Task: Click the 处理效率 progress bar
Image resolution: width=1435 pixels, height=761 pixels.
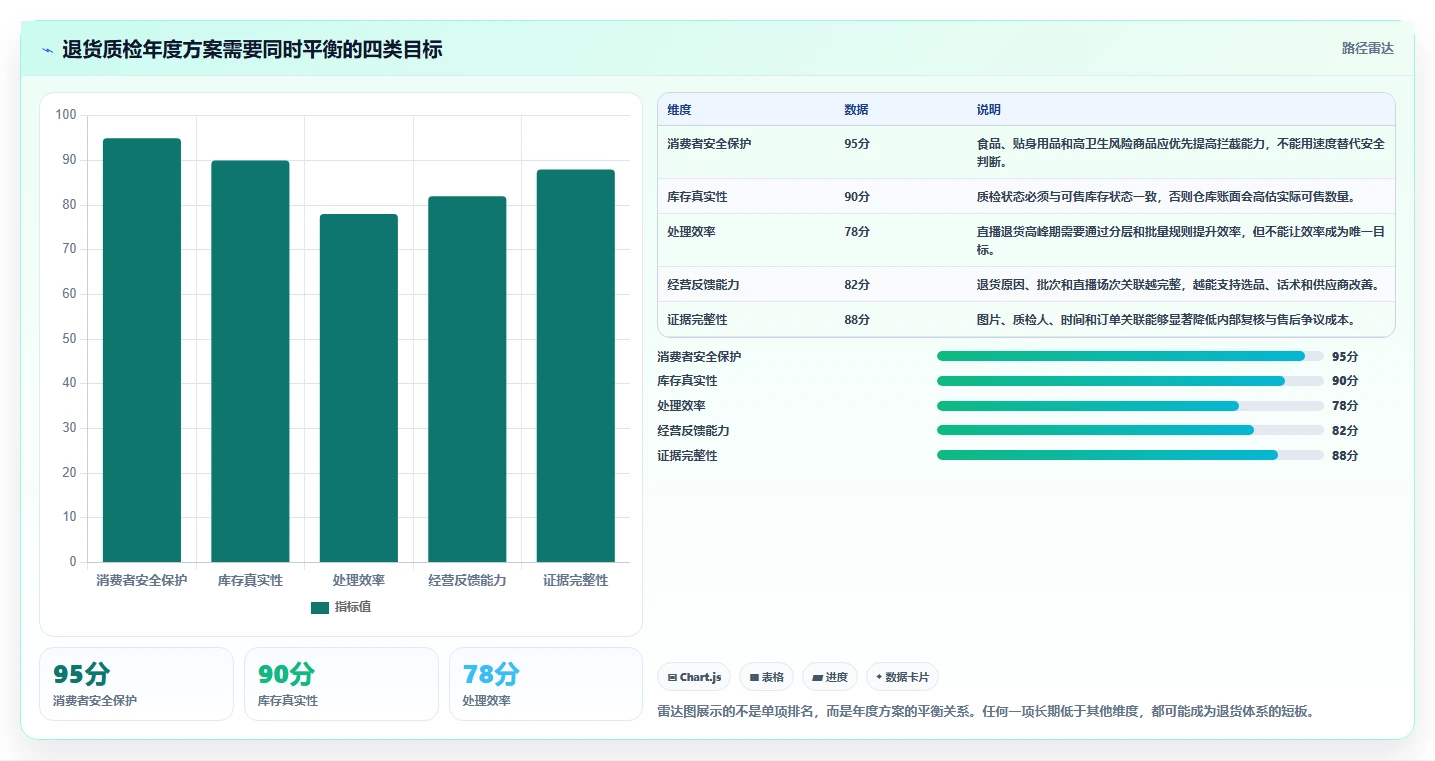Action: pyautogui.click(x=1130, y=406)
